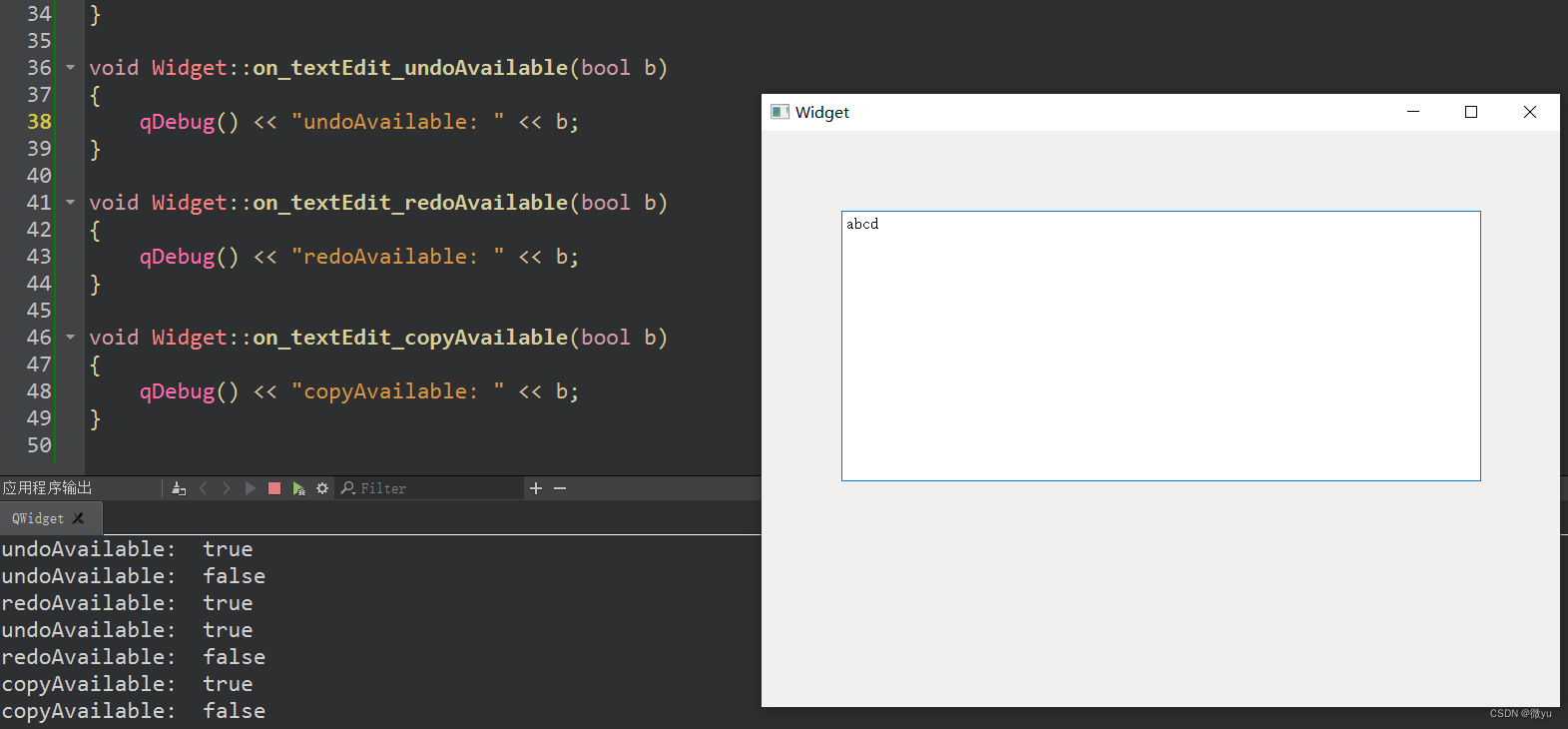Maximize the Widget window

(1471, 112)
